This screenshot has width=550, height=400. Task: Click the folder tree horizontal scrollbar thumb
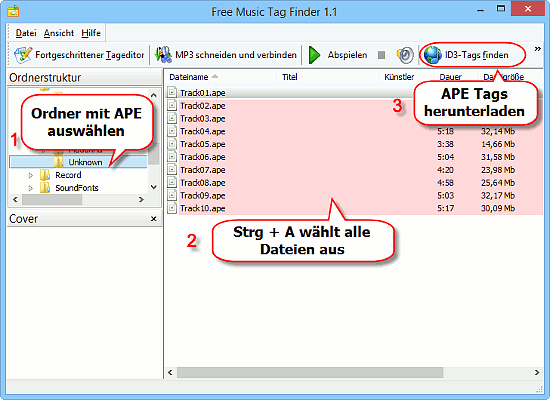click(x=52, y=200)
